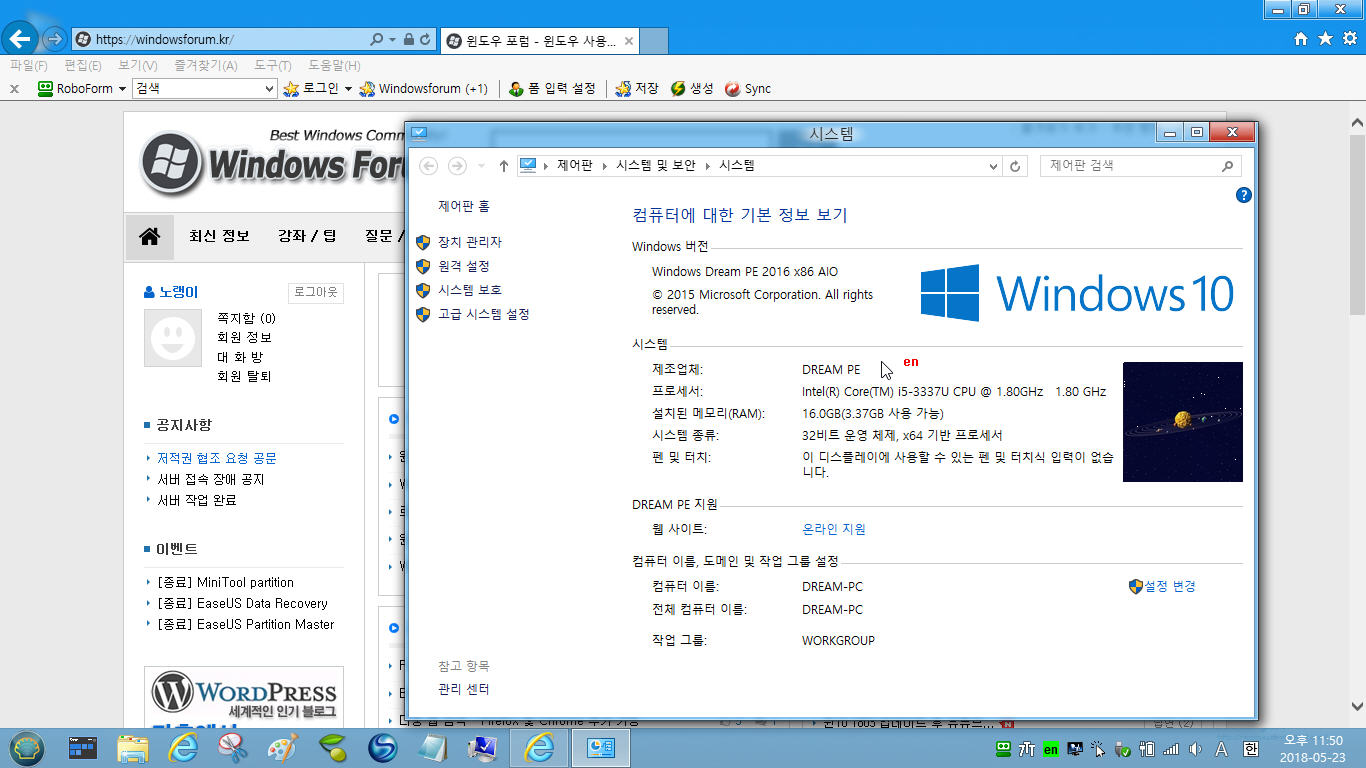The height and width of the screenshot is (768, 1366).
Task: Open 원격 설정 from the left pane
Action: coord(464,266)
